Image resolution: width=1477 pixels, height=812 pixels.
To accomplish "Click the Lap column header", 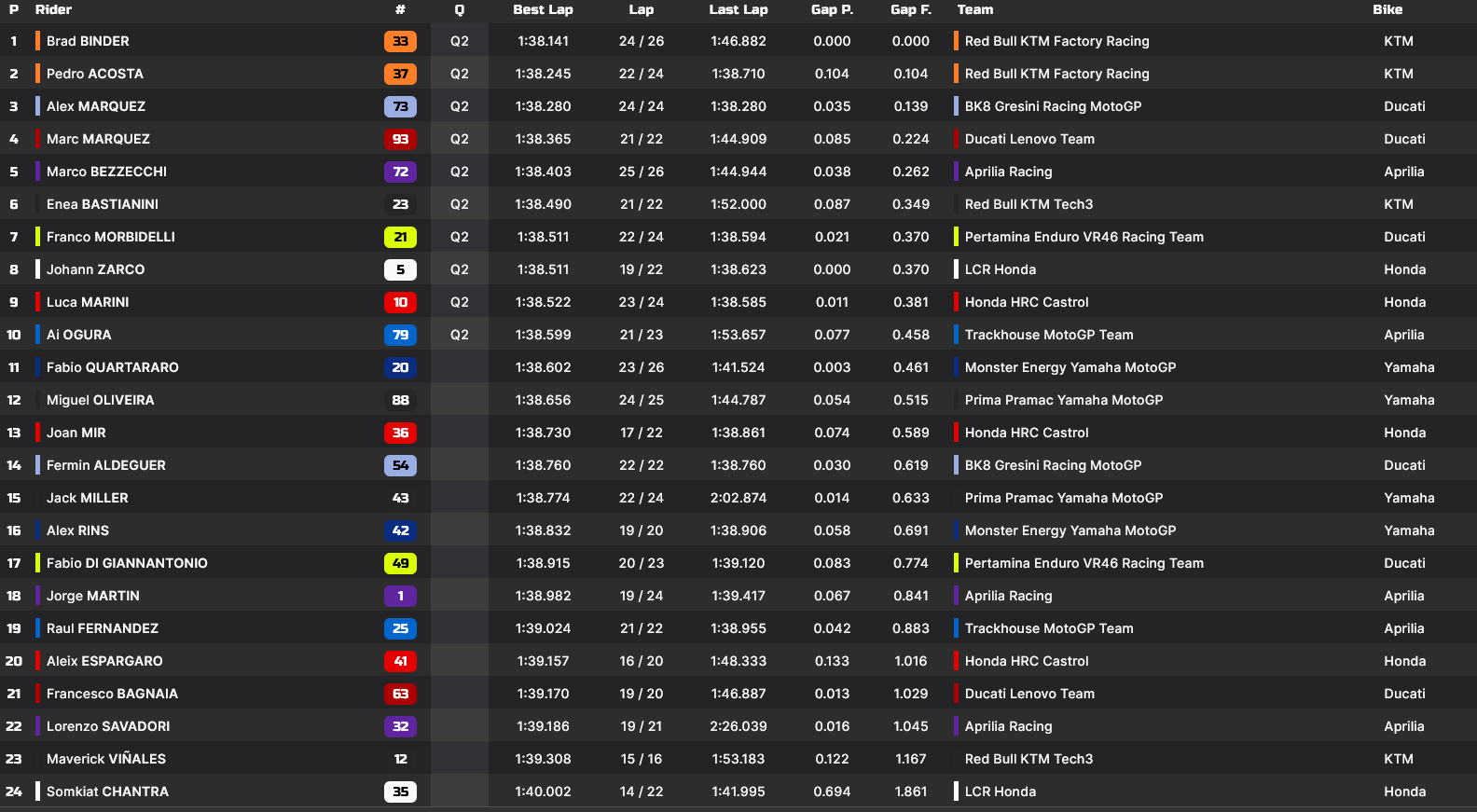I will click(641, 9).
